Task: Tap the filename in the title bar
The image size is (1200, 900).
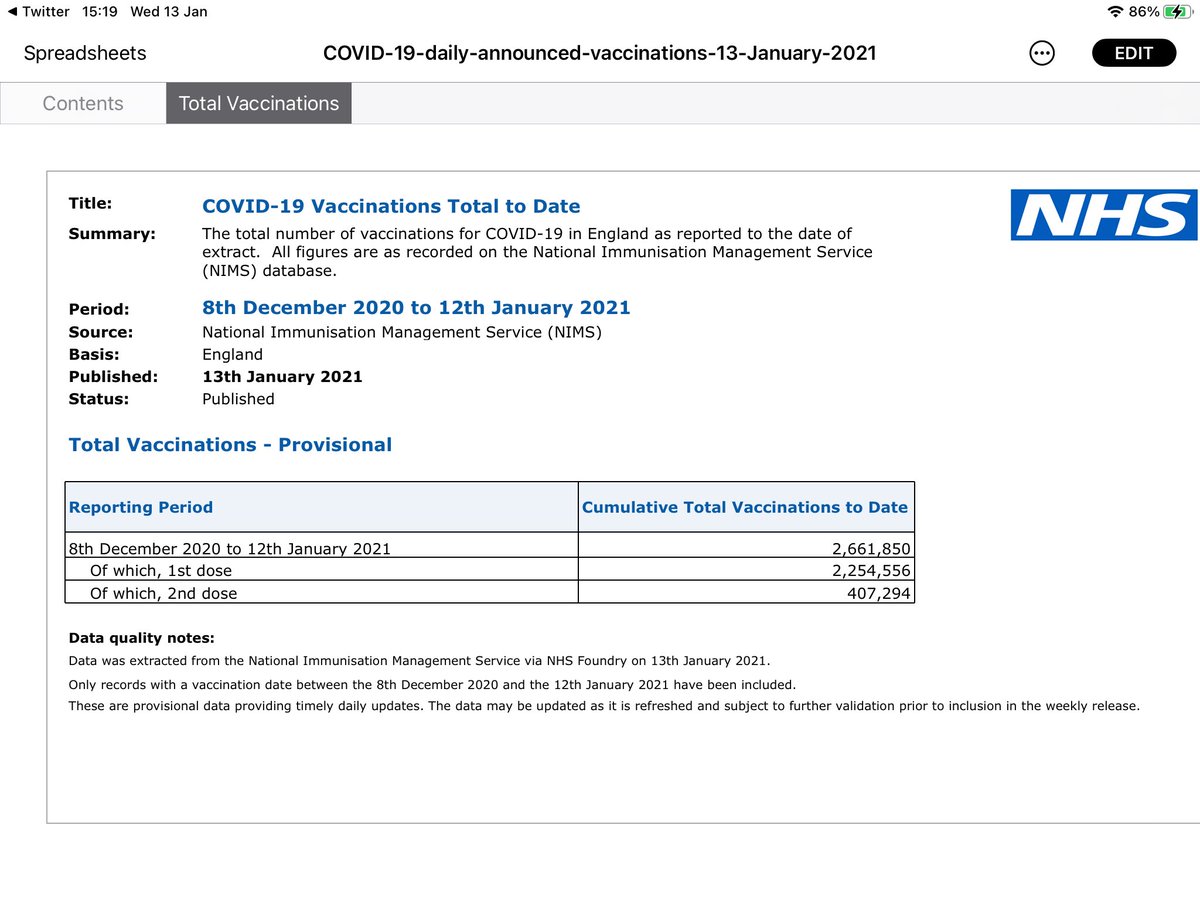Action: click(x=600, y=52)
